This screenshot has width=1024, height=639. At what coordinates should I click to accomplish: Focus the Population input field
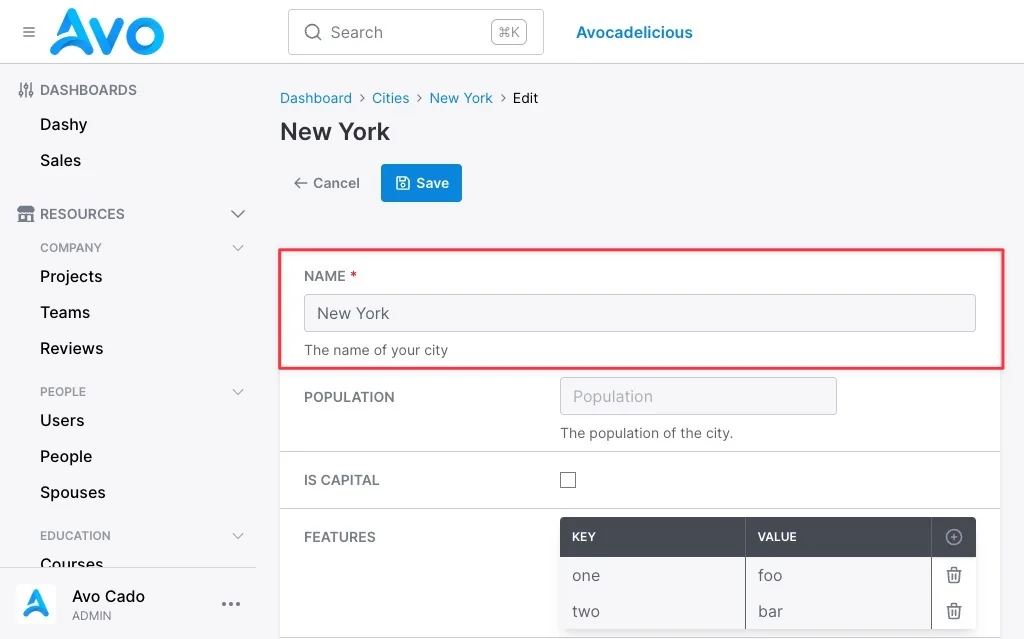pyautogui.click(x=698, y=396)
